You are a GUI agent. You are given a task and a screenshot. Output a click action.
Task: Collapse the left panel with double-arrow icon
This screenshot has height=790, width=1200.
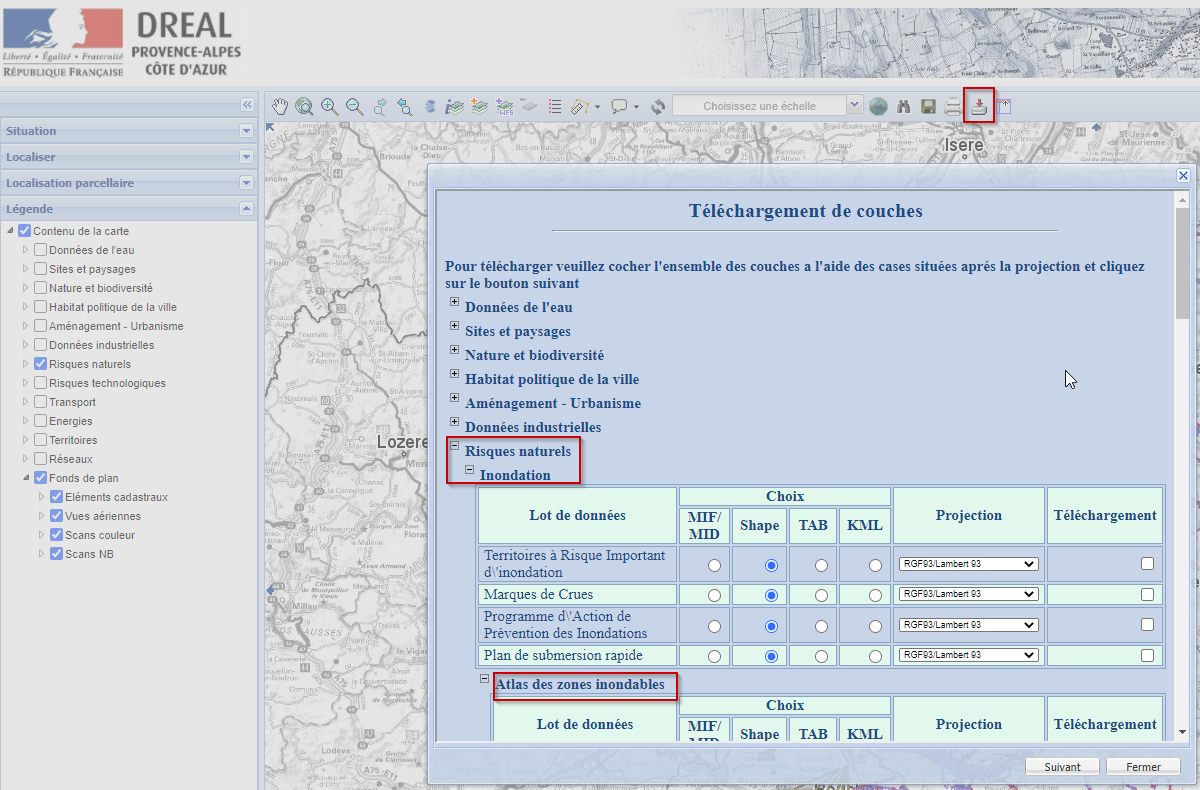(247, 105)
